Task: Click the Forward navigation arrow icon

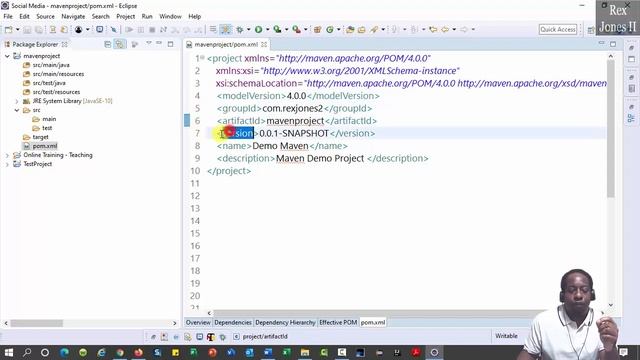Action: pyautogui.click(x=464, y=29)
